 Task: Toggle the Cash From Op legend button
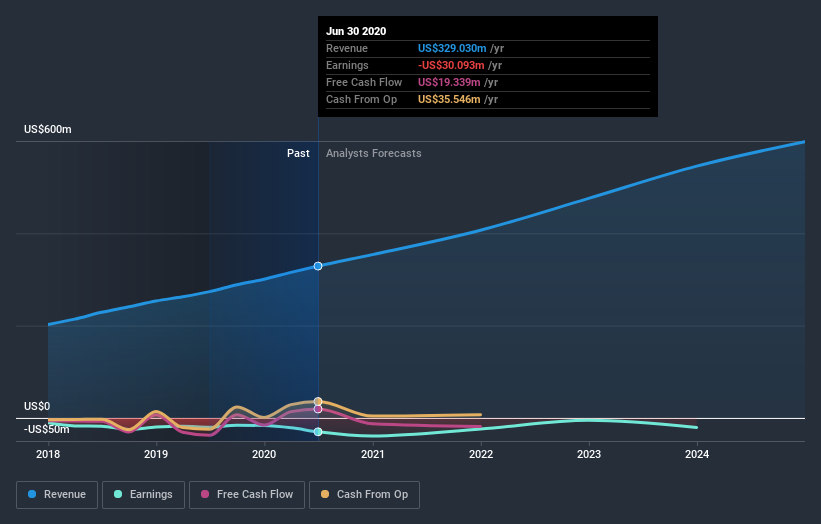pyautogui.click(x=364, y=495)
